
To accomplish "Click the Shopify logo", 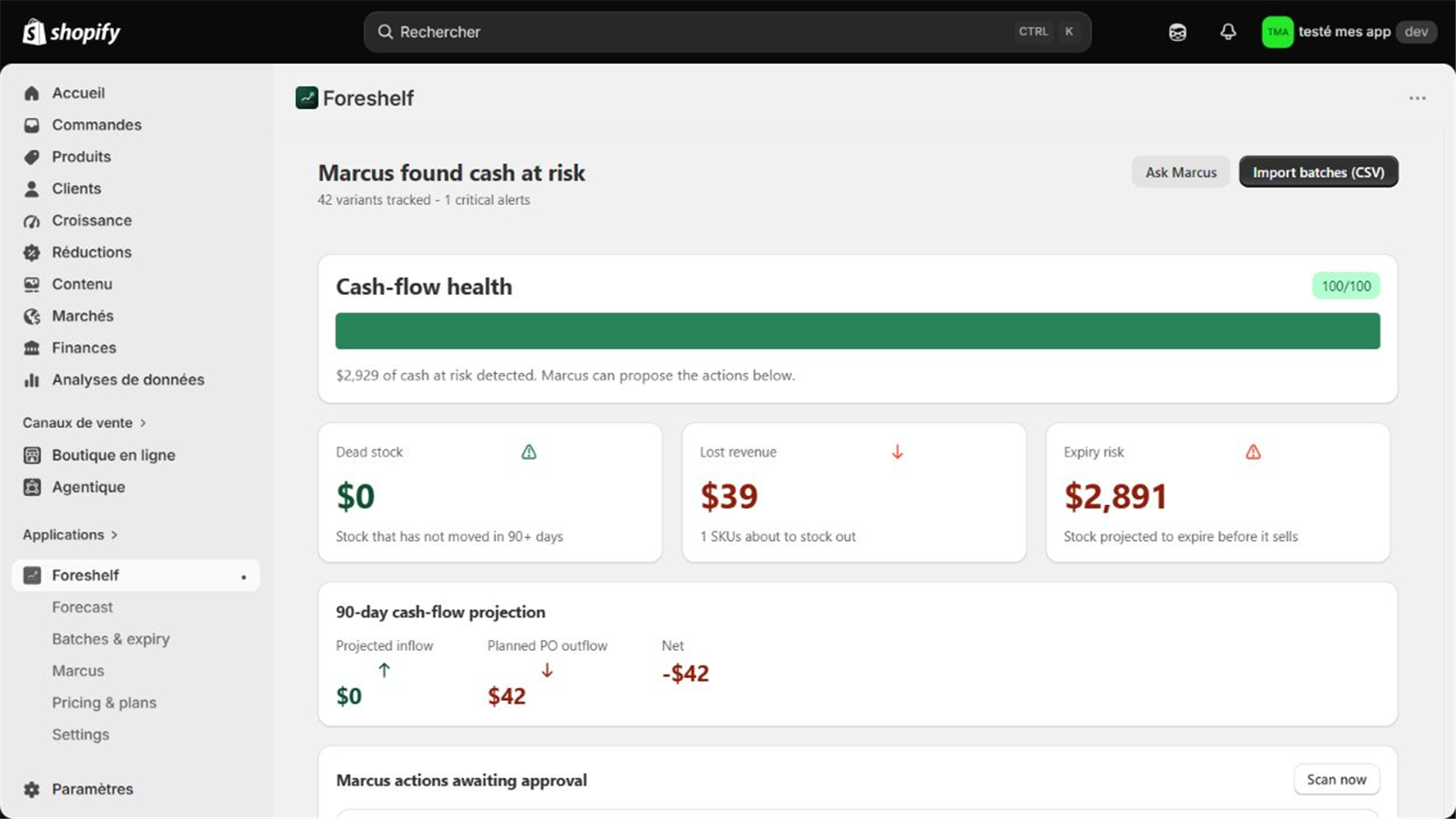I will pos(71,32).
